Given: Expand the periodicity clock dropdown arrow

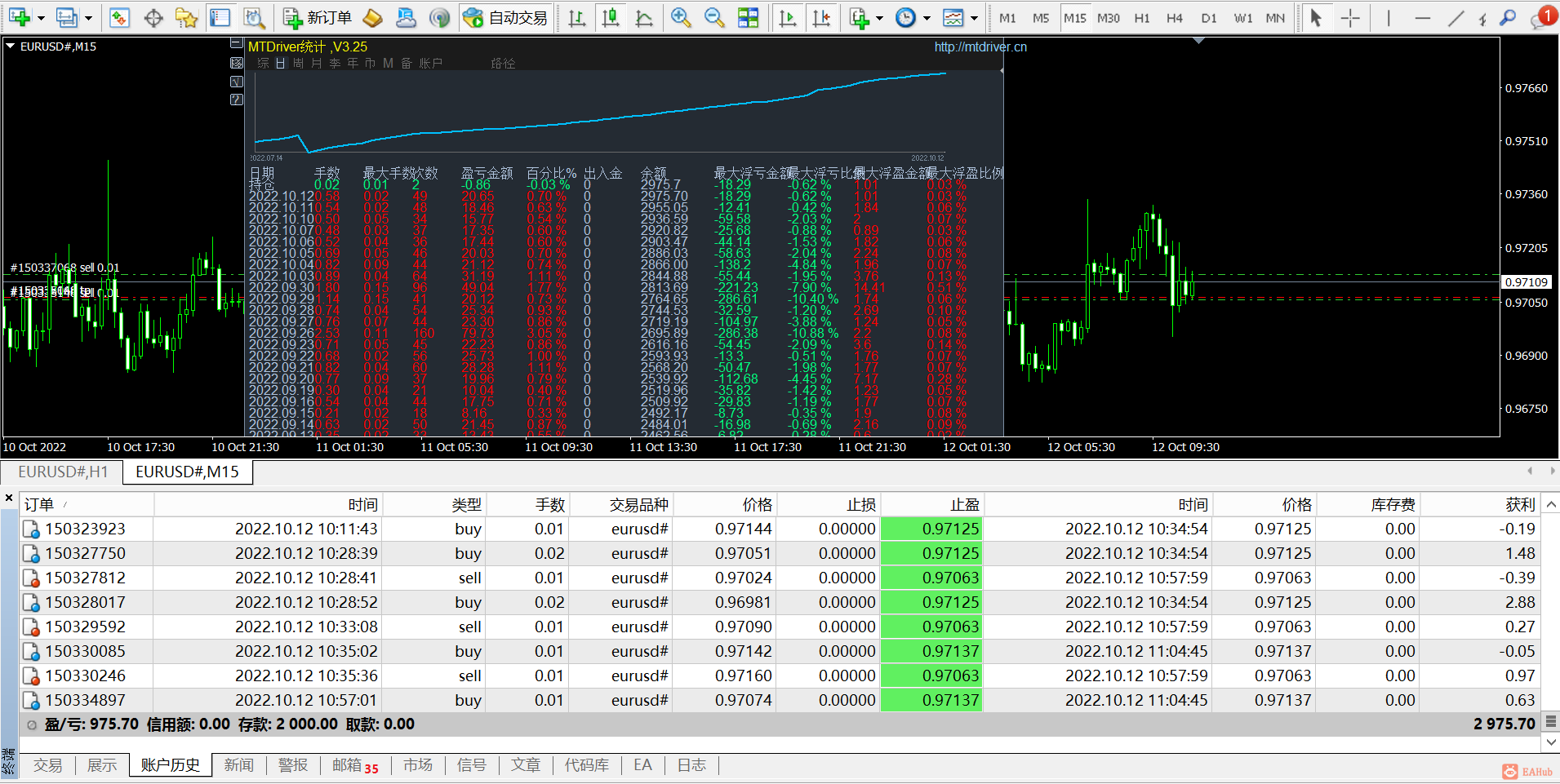Looking at the screenshot, I should coord(927,18).
